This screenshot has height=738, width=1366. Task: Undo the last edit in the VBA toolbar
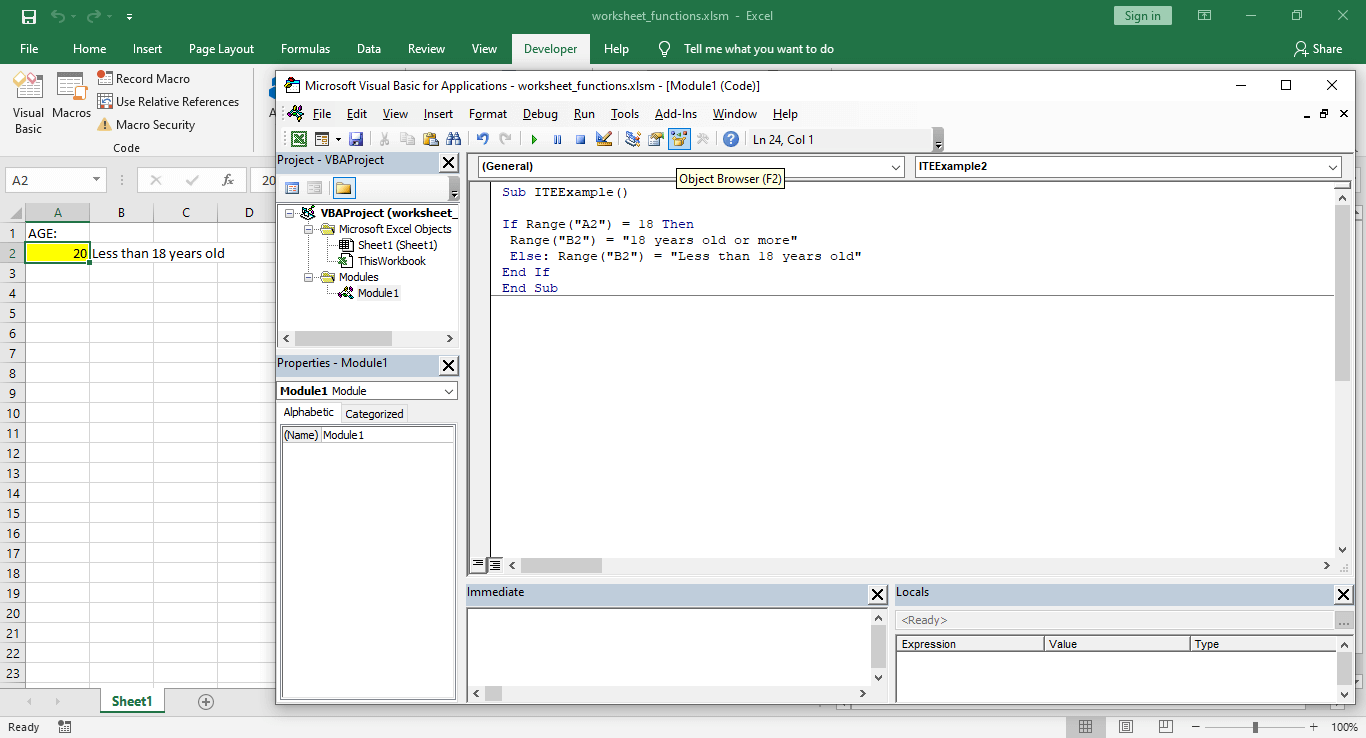483,140
